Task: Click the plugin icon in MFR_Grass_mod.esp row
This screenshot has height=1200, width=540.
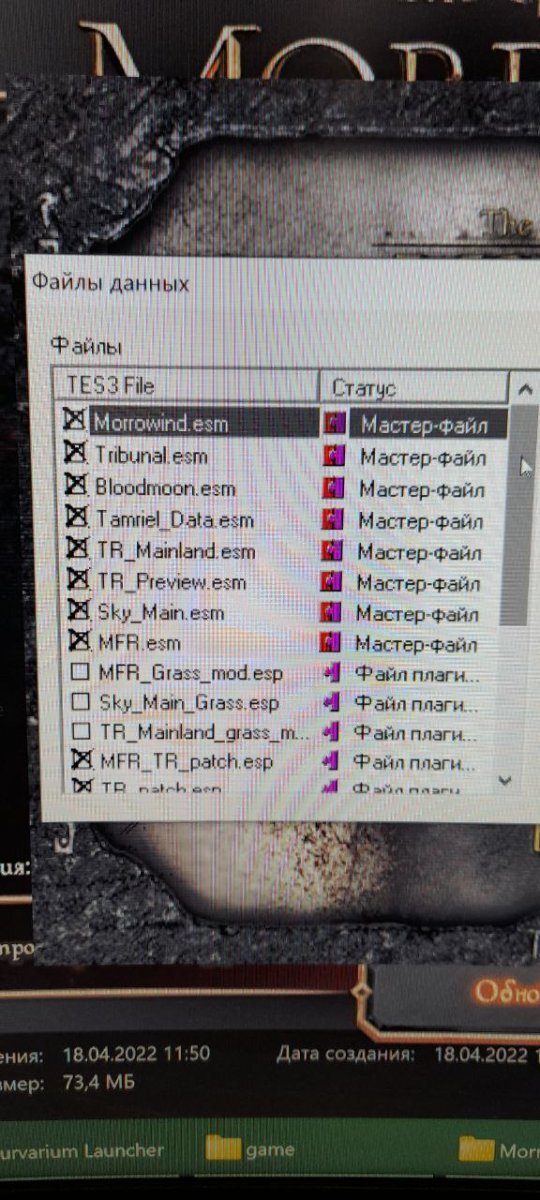Action: [x=332, y=675]
